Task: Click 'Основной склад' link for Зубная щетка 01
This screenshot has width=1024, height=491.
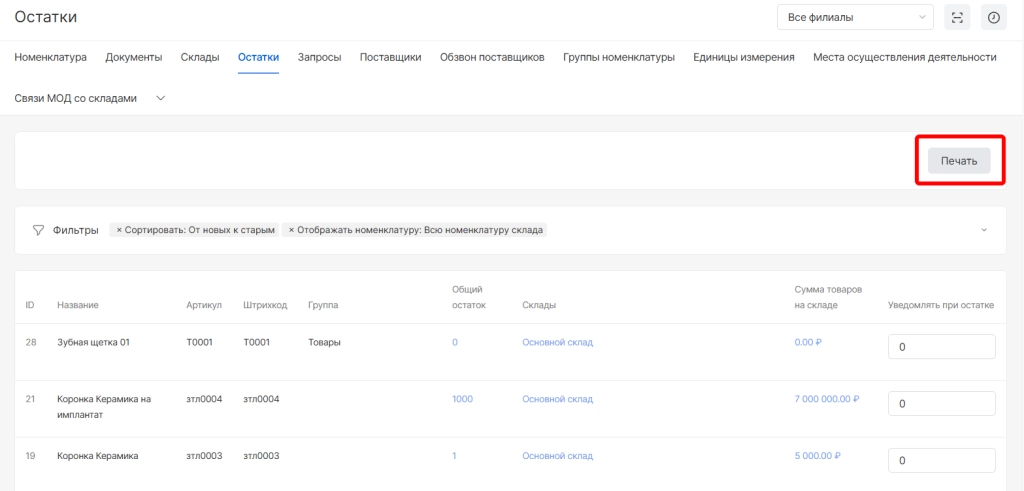Action: 557,342
